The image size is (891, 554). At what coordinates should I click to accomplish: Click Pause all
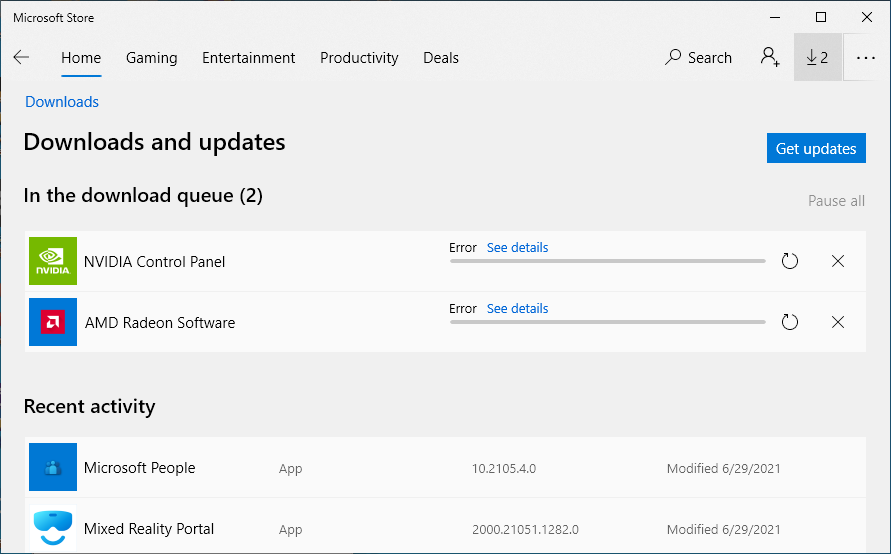pos(836,201)
